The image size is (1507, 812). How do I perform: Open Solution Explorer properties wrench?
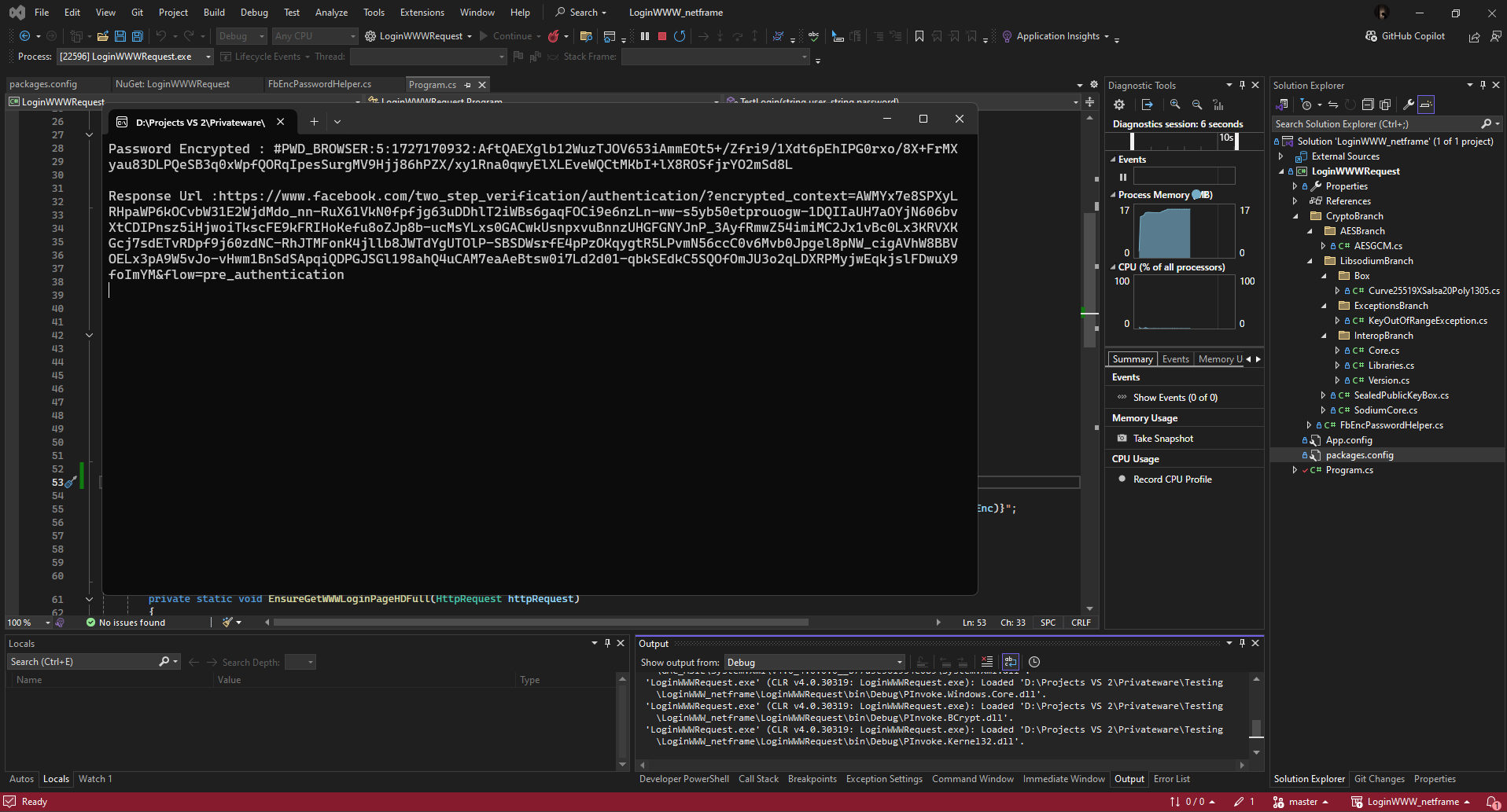[x=1409, y=105]
